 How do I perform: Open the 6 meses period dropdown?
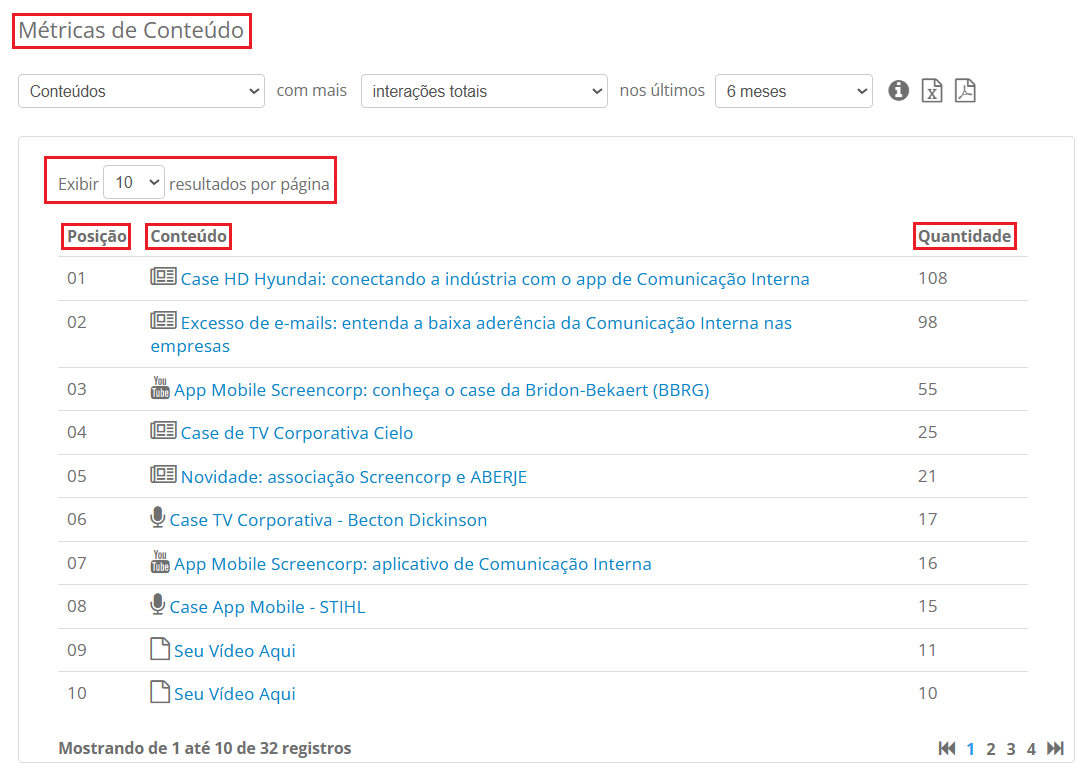pos(794,91)
